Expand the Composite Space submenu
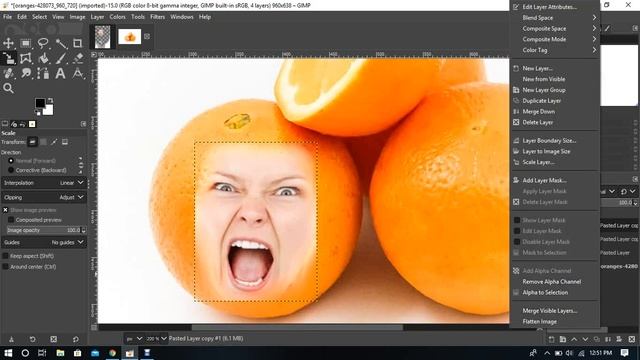 click(x=555, y=29)
